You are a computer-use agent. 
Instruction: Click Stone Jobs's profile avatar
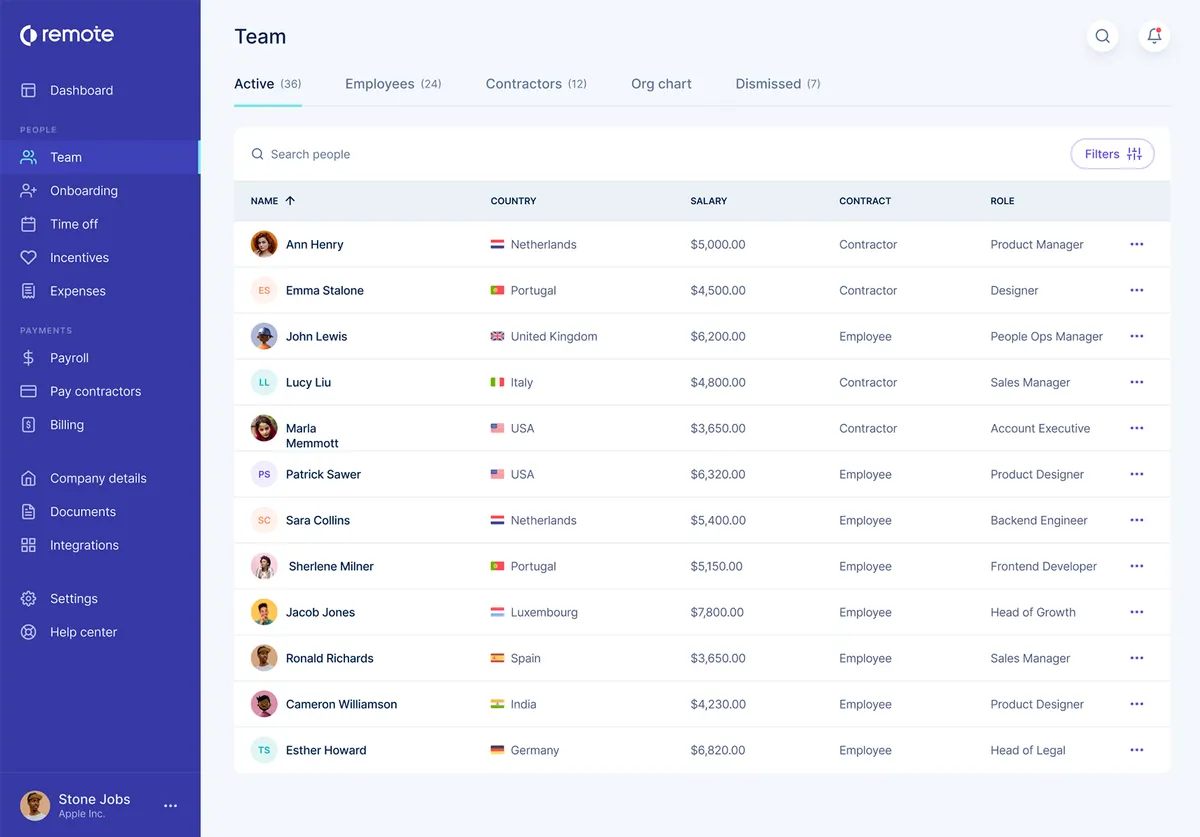tap(35, 805)
